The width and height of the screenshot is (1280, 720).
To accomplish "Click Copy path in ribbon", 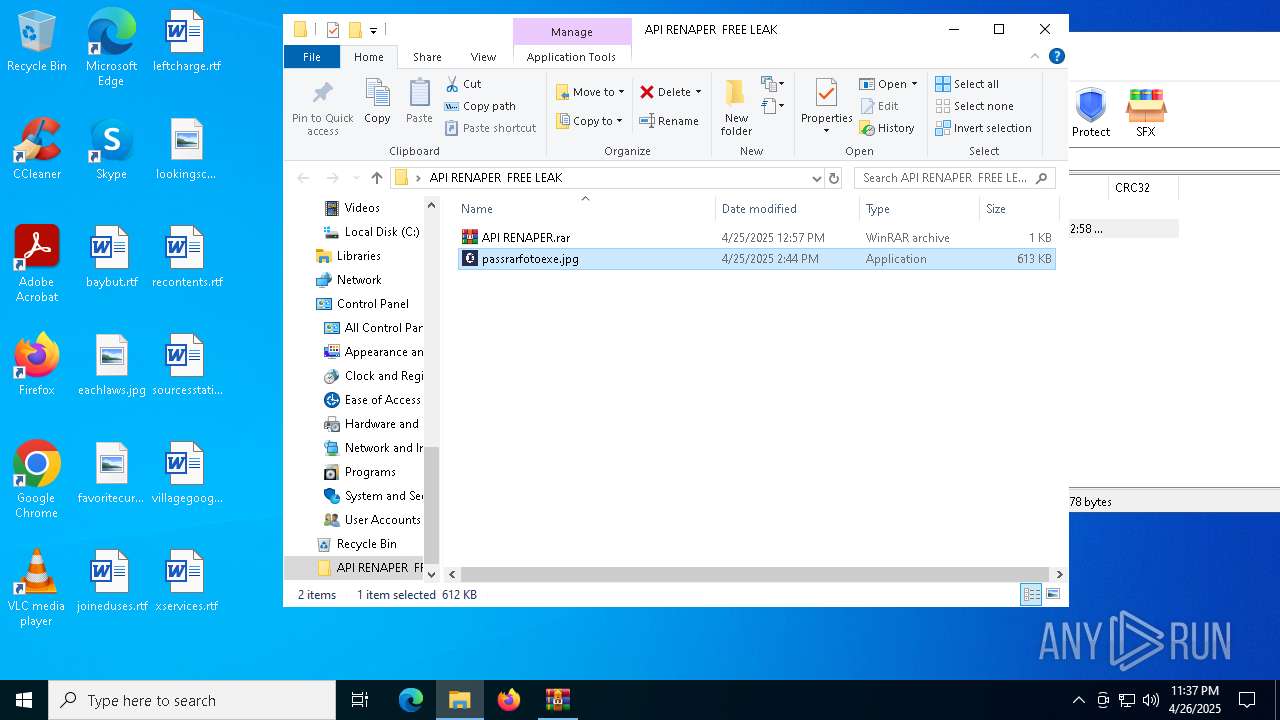I will (480, 106).
